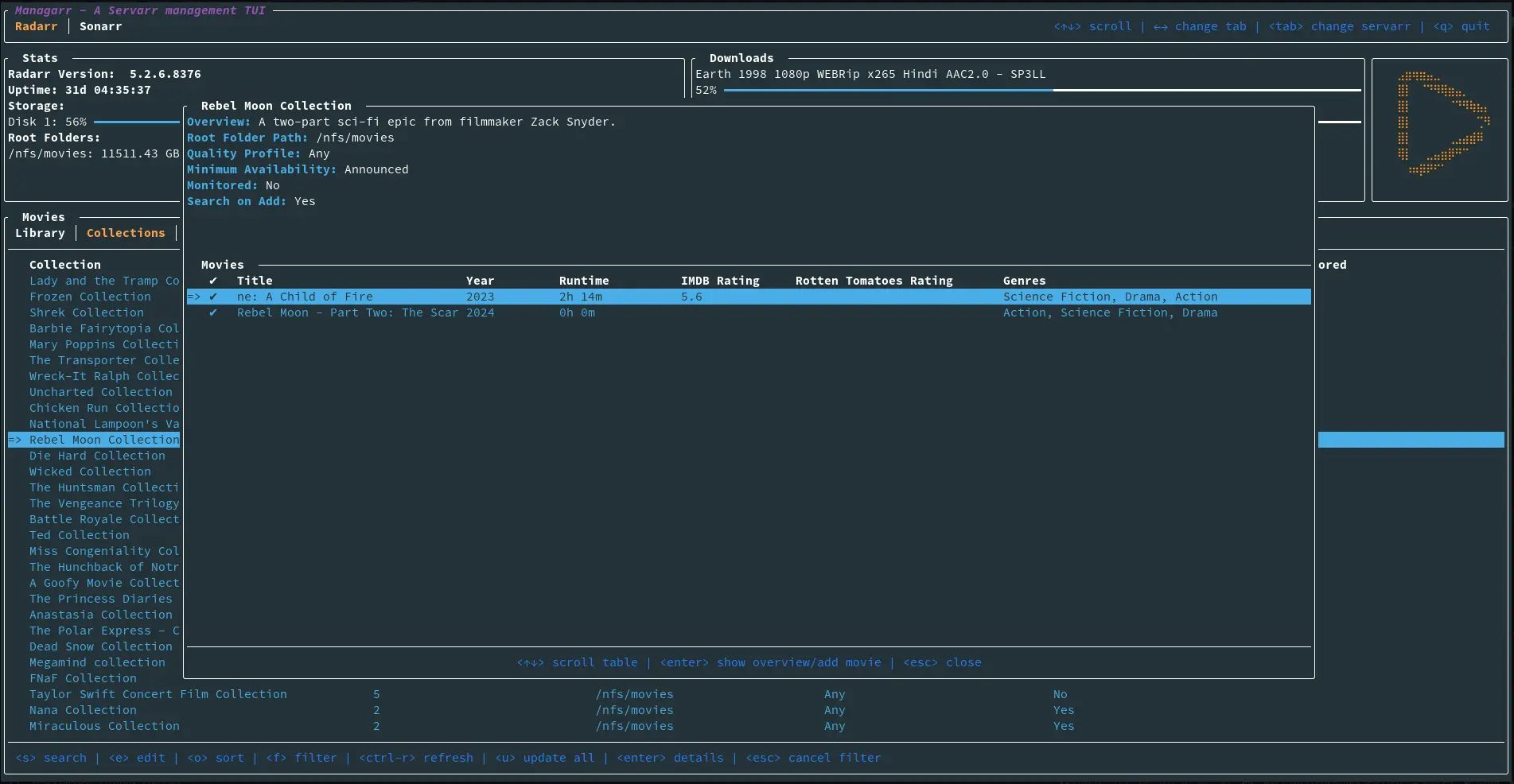Click the <o> sort shortcut in footer
This screenshot has height=784, width=1514.
[216, 758]
